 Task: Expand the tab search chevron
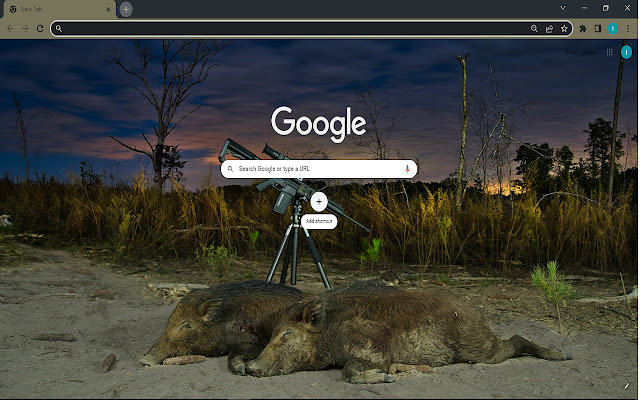(x=563, y=8)
